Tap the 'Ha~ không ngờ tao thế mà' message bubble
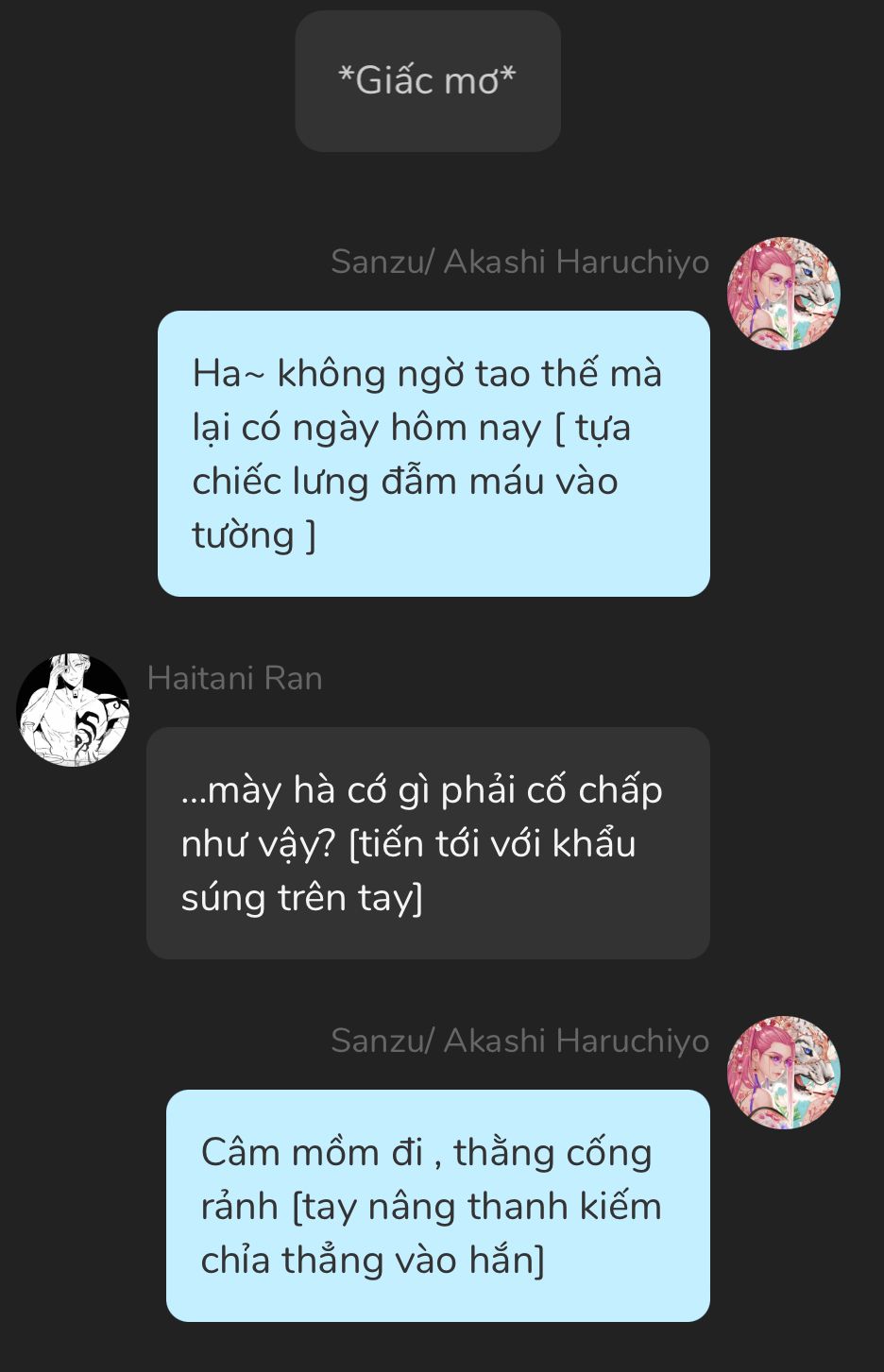The width and height of the screenshot is (884, 1372). 433,453
